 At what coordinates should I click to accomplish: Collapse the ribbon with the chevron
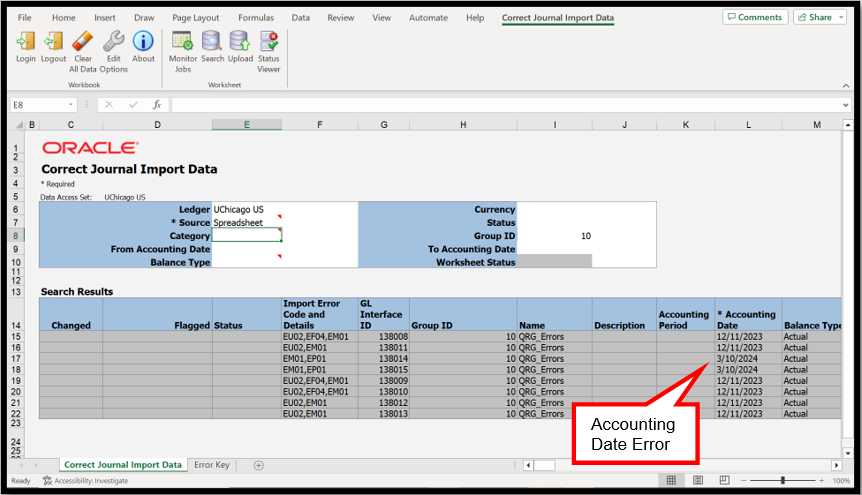pyautogui.click(x=846, y=85)
